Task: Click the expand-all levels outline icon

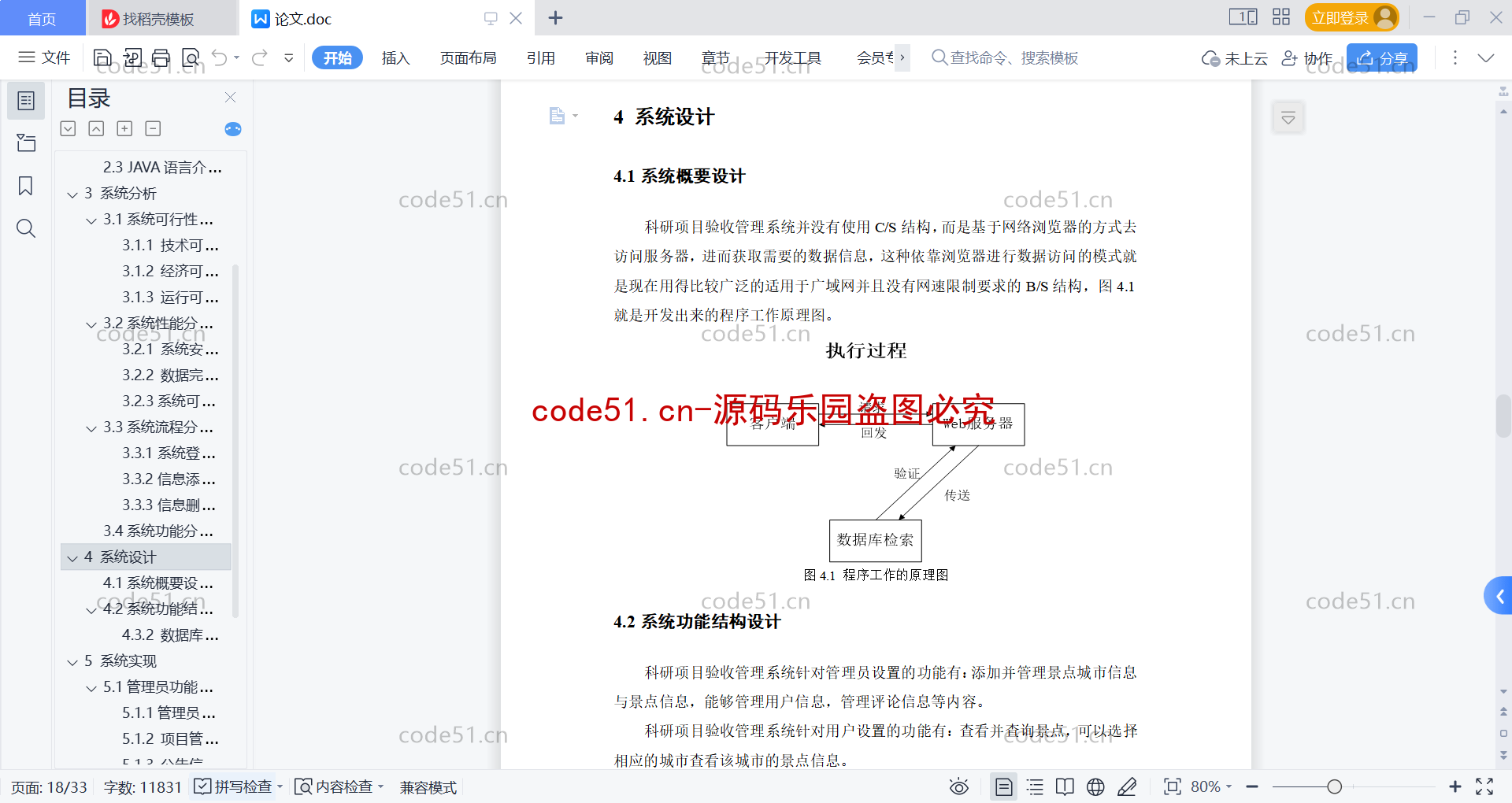Action: point(69,128)
